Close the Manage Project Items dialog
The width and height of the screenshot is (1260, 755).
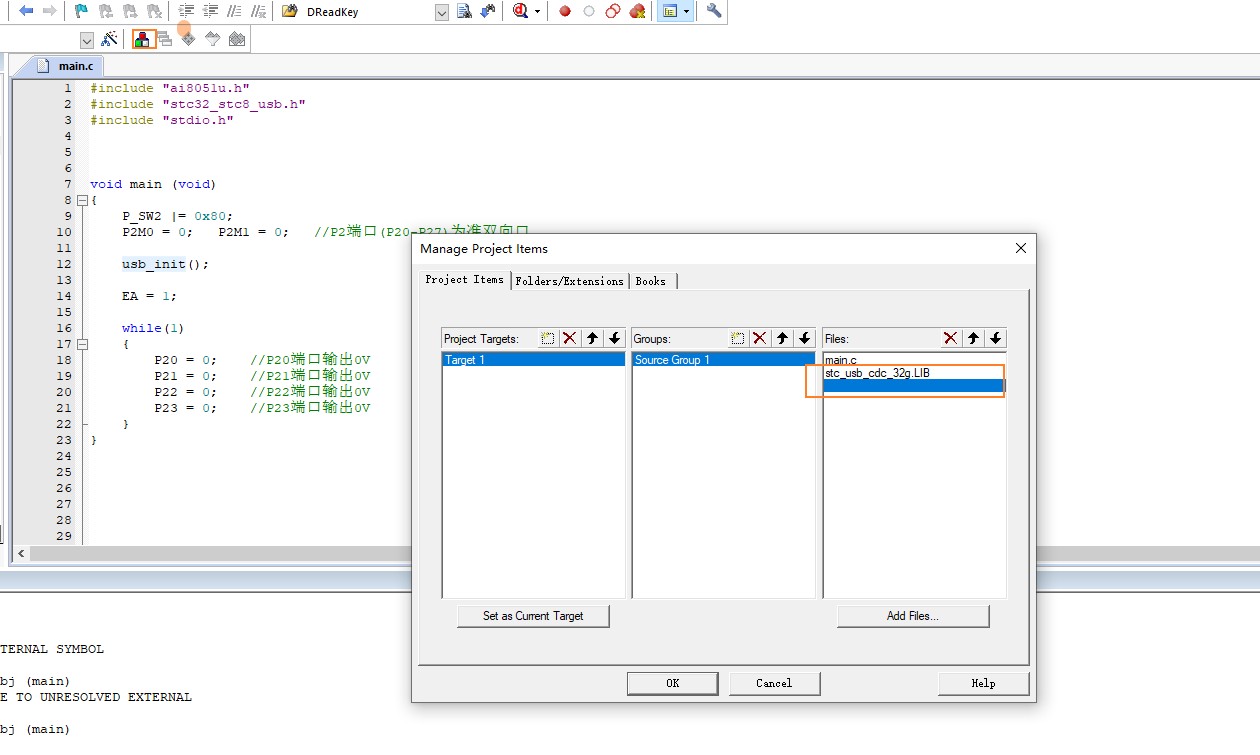point(1020,248)
